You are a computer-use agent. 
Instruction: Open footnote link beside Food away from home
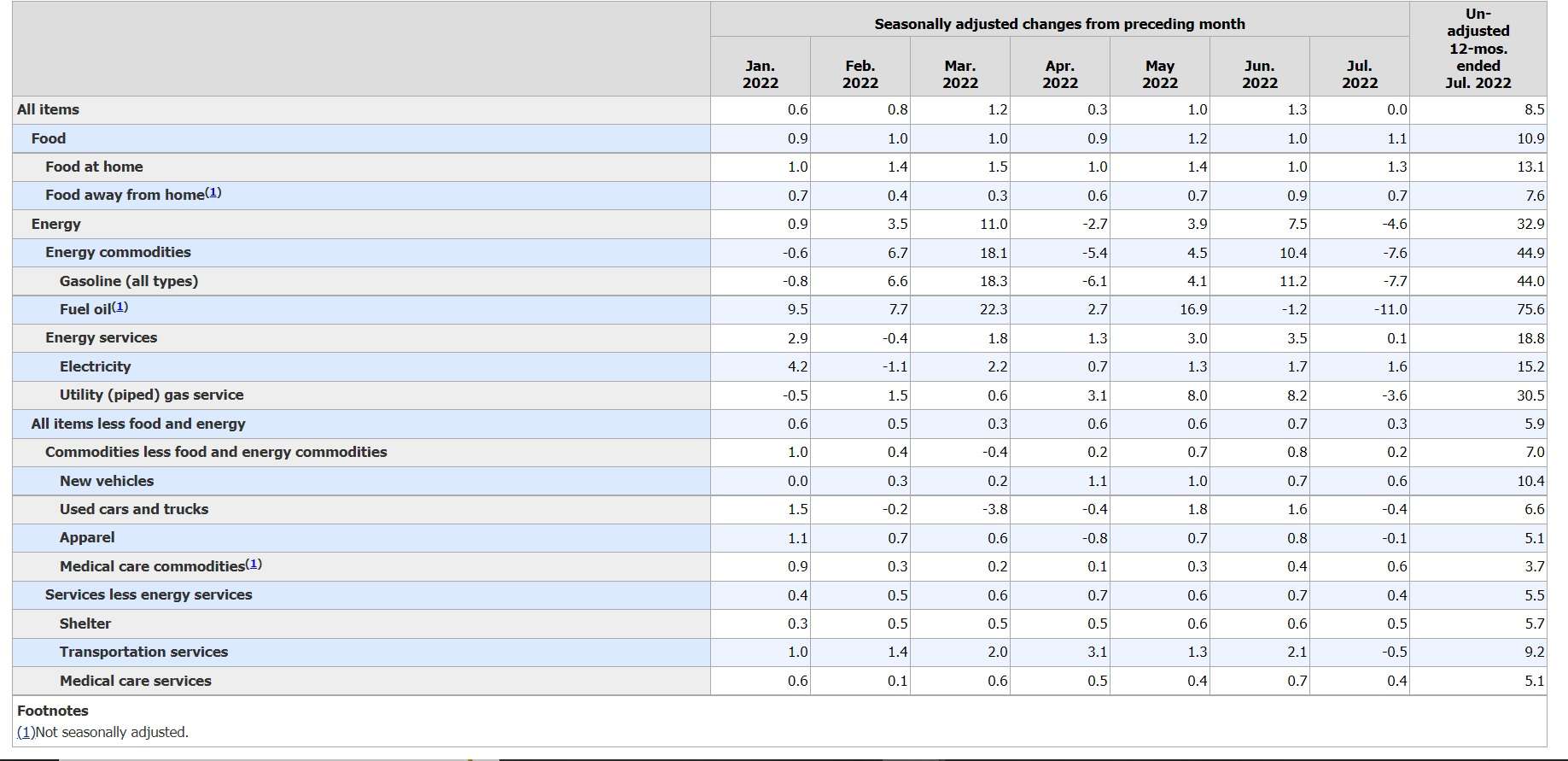tap(213, 193)
